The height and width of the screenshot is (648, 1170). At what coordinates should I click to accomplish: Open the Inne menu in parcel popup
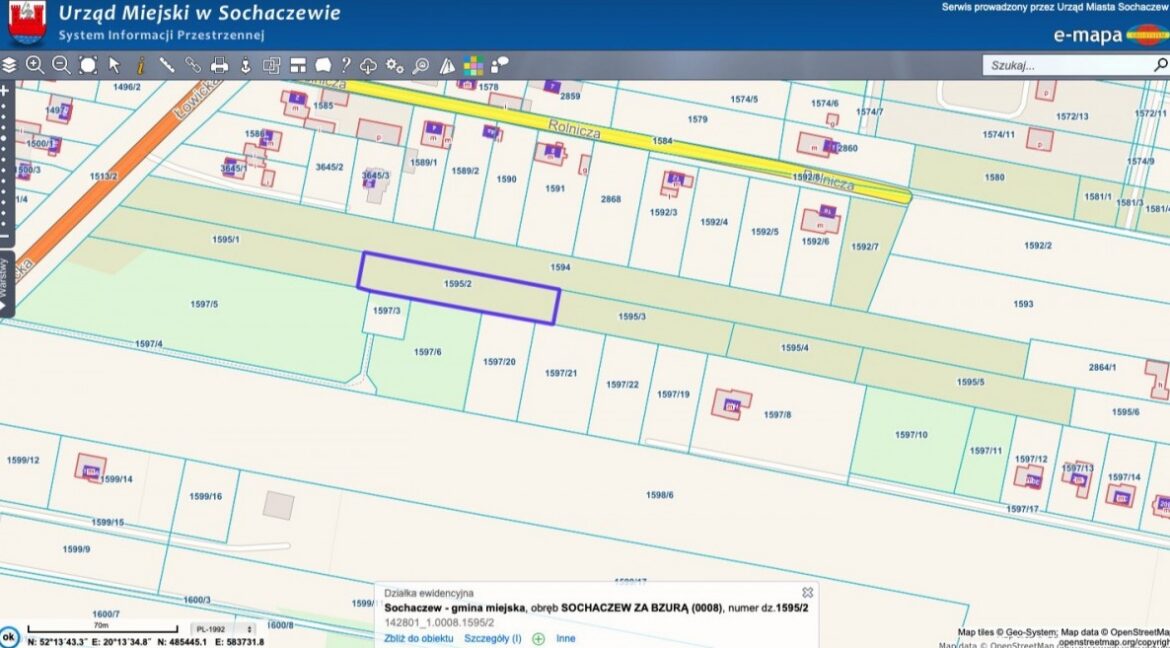tap(566, 638)
